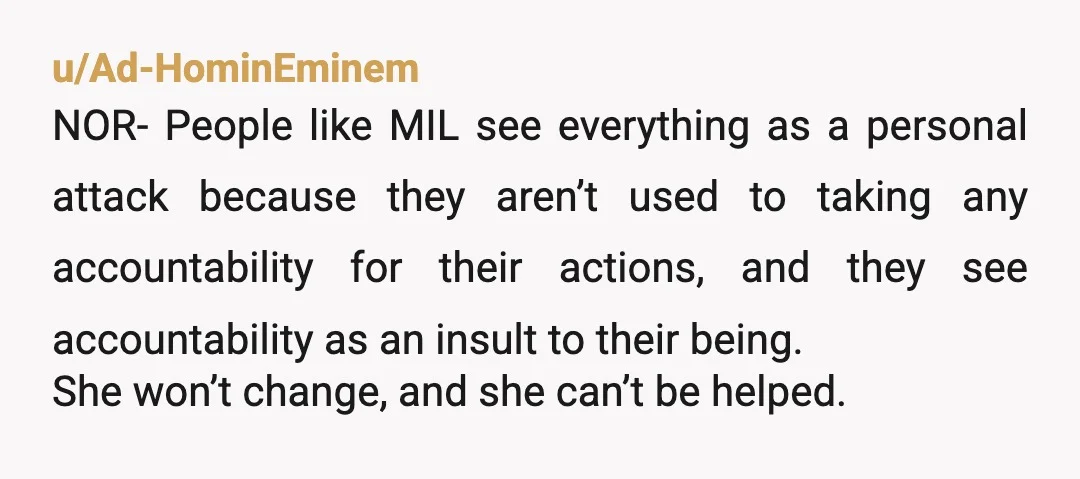The width and height of the screenshot is (1080, 479).
Task: Click the word "attack" starting second line
Action: click(x=110, y=197)
